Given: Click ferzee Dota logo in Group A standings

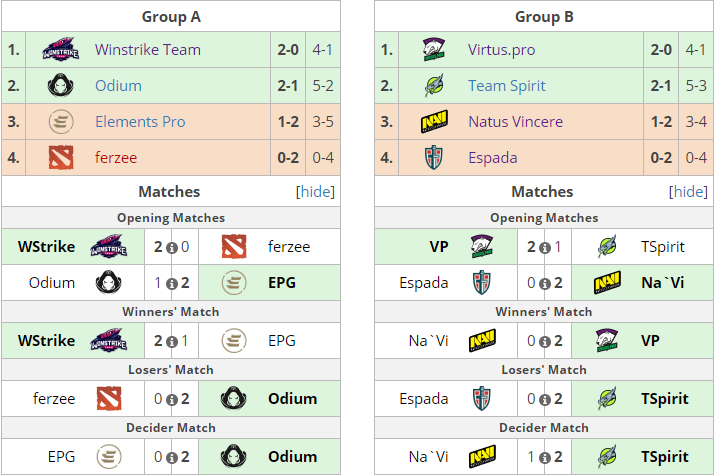Looking at the screenshot, I should click(x=61, y=158).
